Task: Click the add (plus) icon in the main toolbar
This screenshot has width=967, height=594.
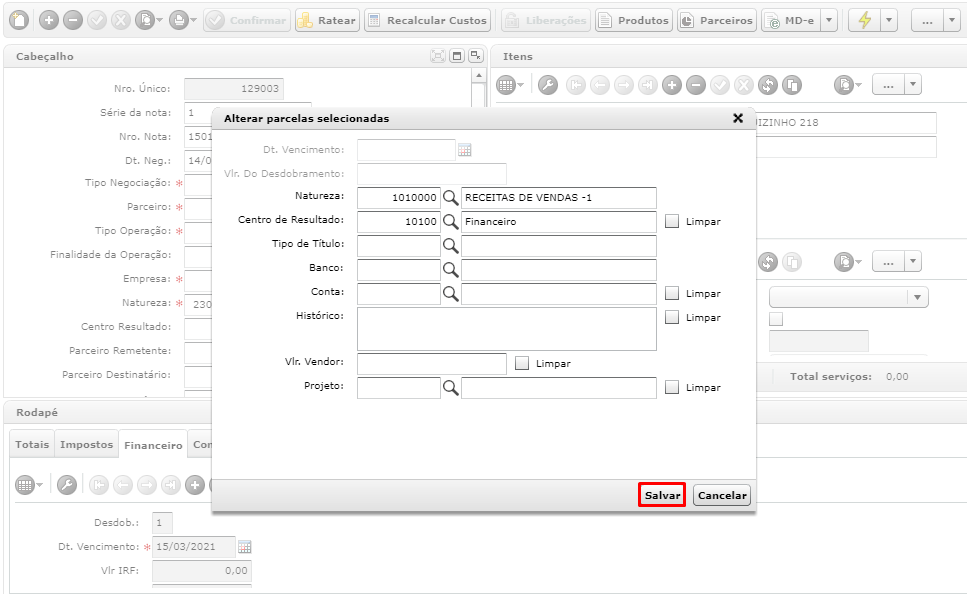Action: click(49, 20)
